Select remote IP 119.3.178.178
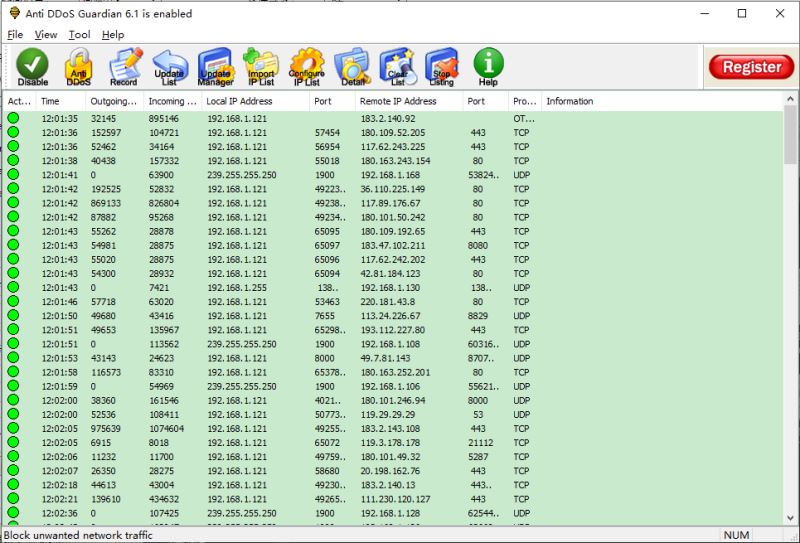 pyautogui.click(x=390, y=442)
